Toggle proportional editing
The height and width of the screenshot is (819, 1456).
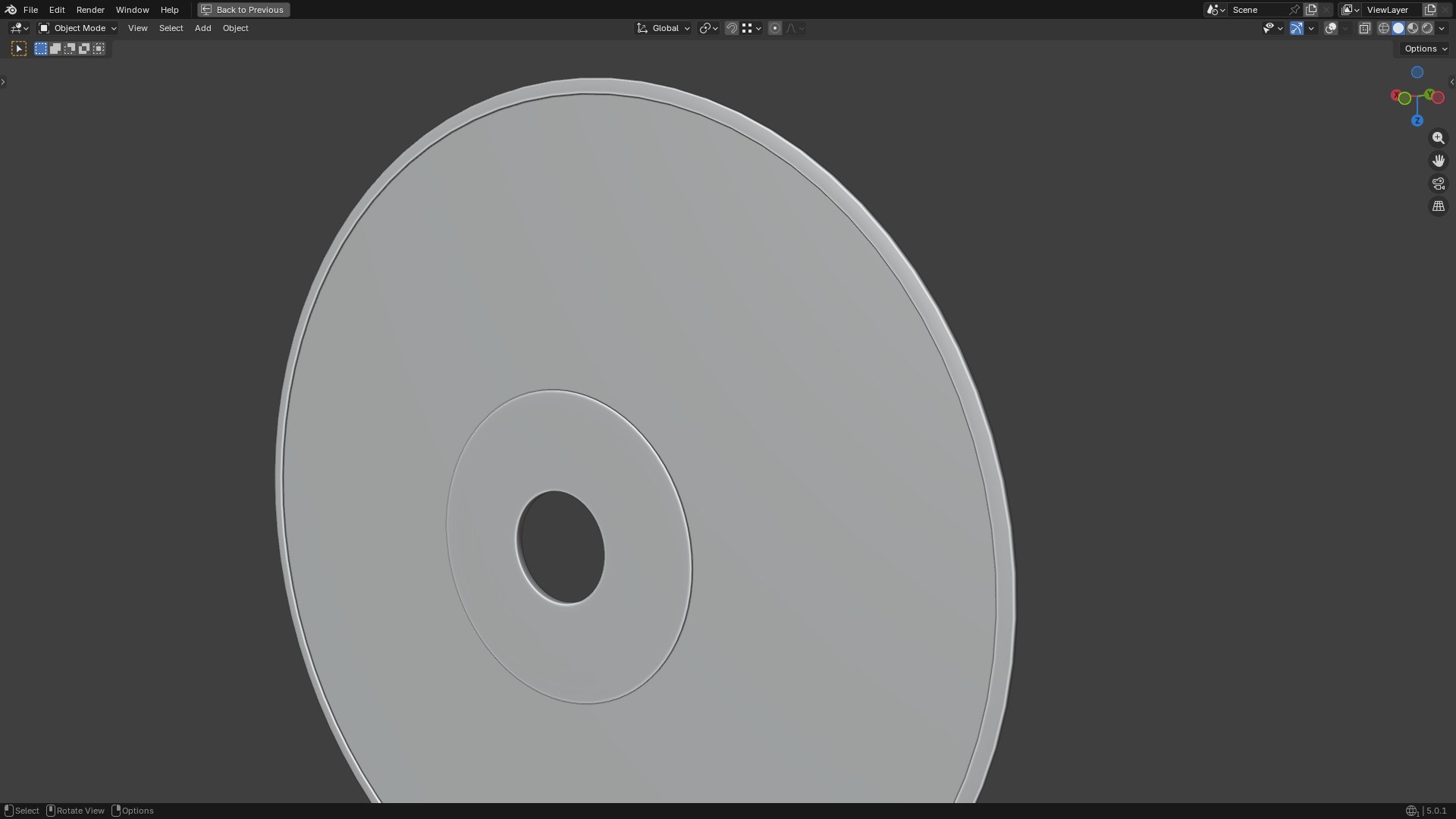coord(774,28)
